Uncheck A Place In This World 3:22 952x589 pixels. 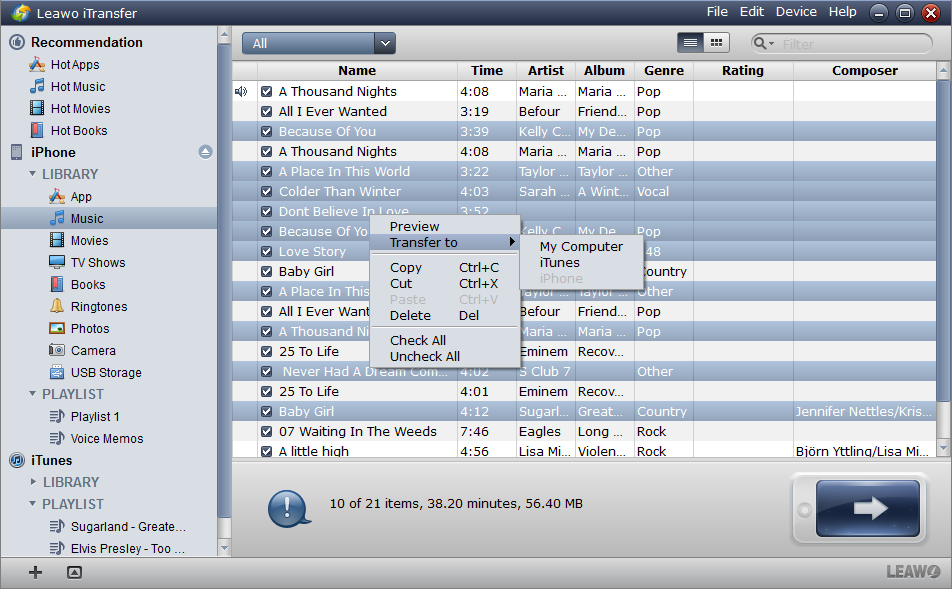[x=266, y=172]
